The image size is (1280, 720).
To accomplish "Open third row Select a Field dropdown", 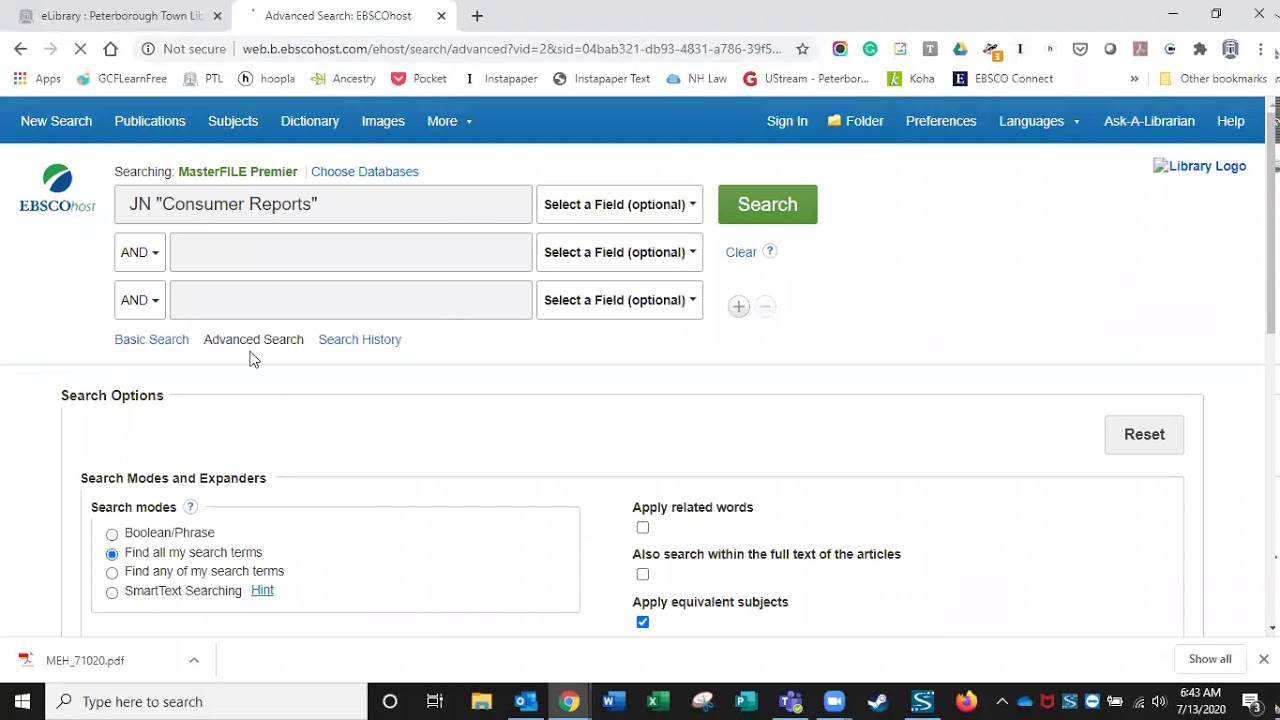I will [620, 300].
